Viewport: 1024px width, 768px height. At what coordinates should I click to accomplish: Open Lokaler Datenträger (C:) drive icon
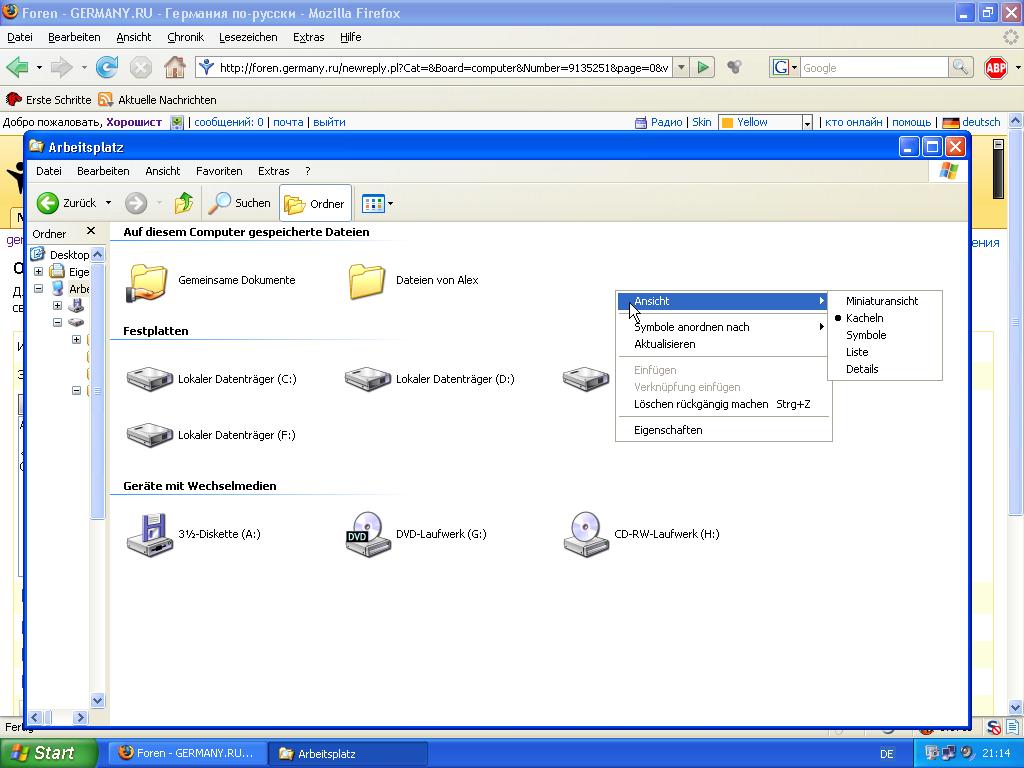click(150, 379)
